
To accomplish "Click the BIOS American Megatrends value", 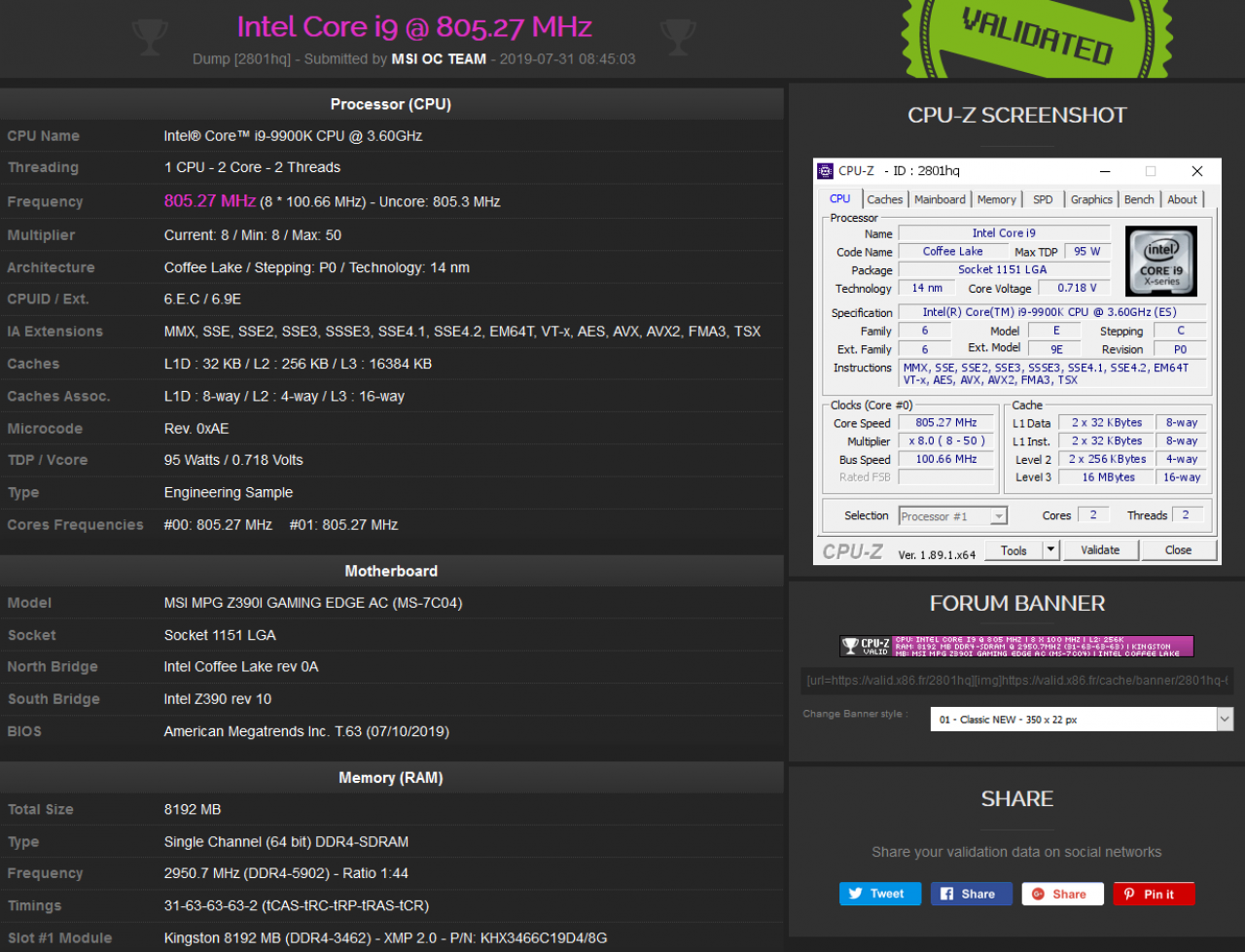I will coord(306,731).
